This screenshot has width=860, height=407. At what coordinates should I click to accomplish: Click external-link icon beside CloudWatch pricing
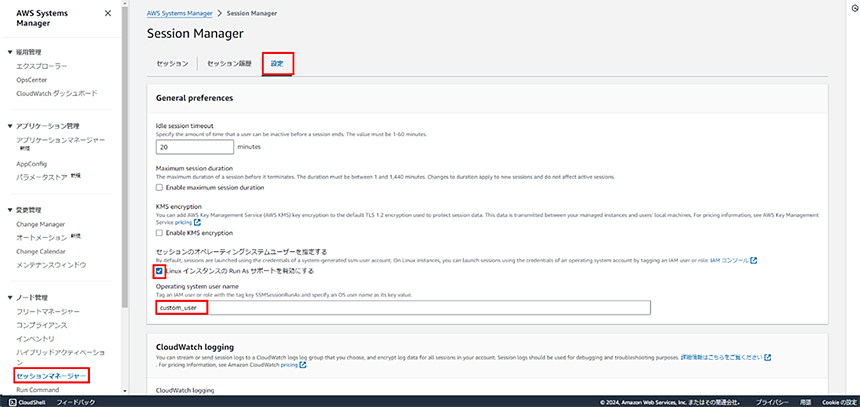[x=303, y=364]
